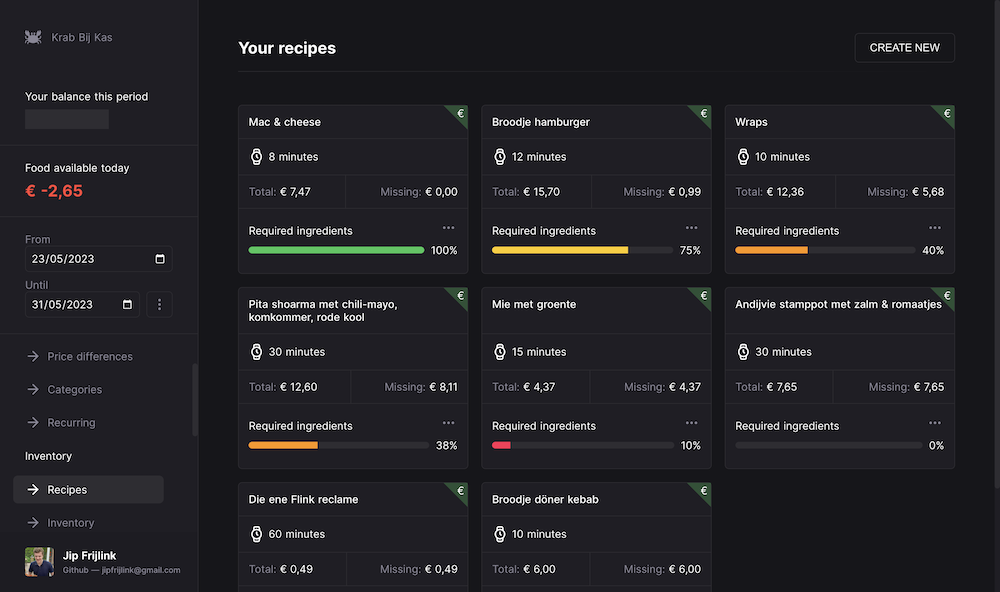Open the three-dot menu next to the Until date
The height and width of the screenshot is (592, 1000).
coord(159,303)
